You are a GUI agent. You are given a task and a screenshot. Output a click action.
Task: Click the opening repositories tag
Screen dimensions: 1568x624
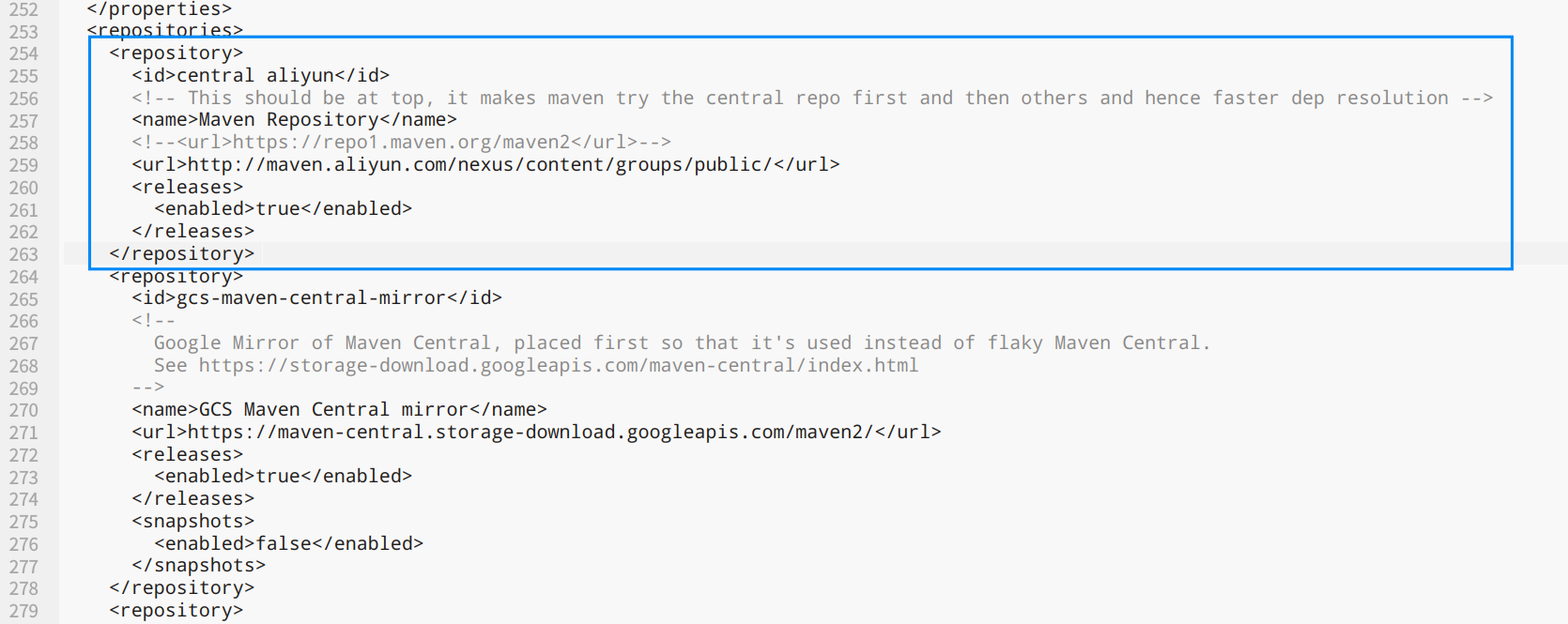coord(165,31)
